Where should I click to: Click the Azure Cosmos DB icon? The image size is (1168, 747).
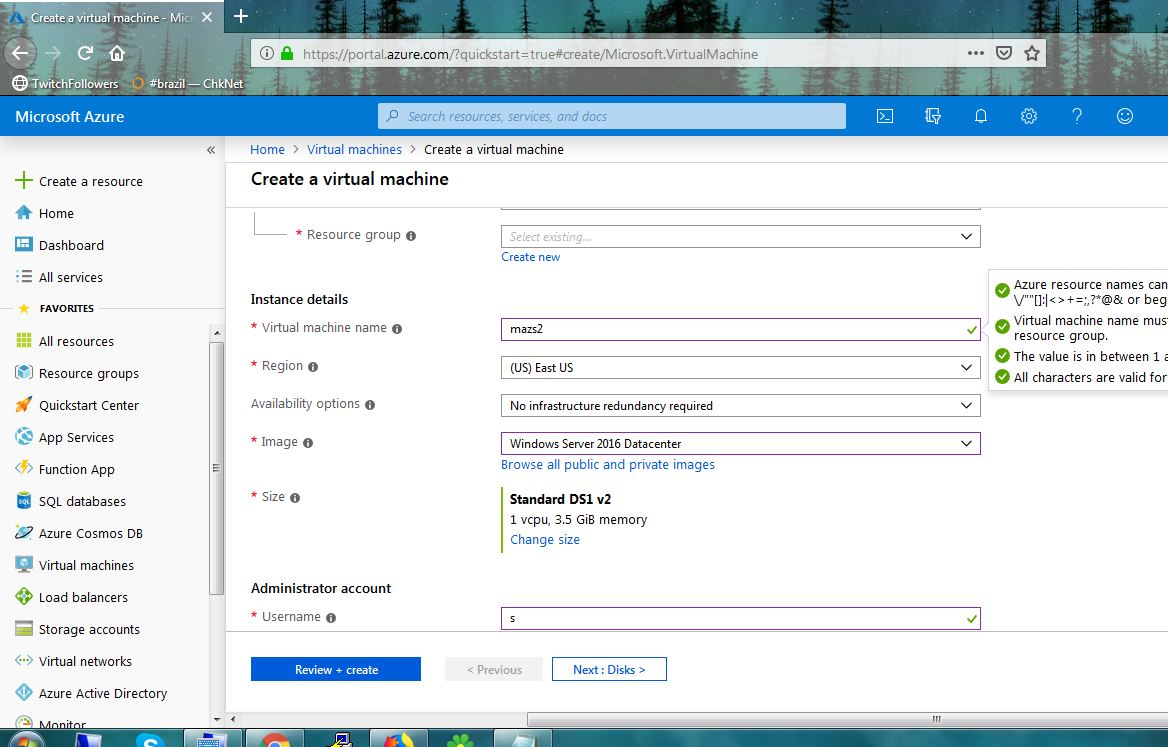pyautogui.click(x=24, y=533)
